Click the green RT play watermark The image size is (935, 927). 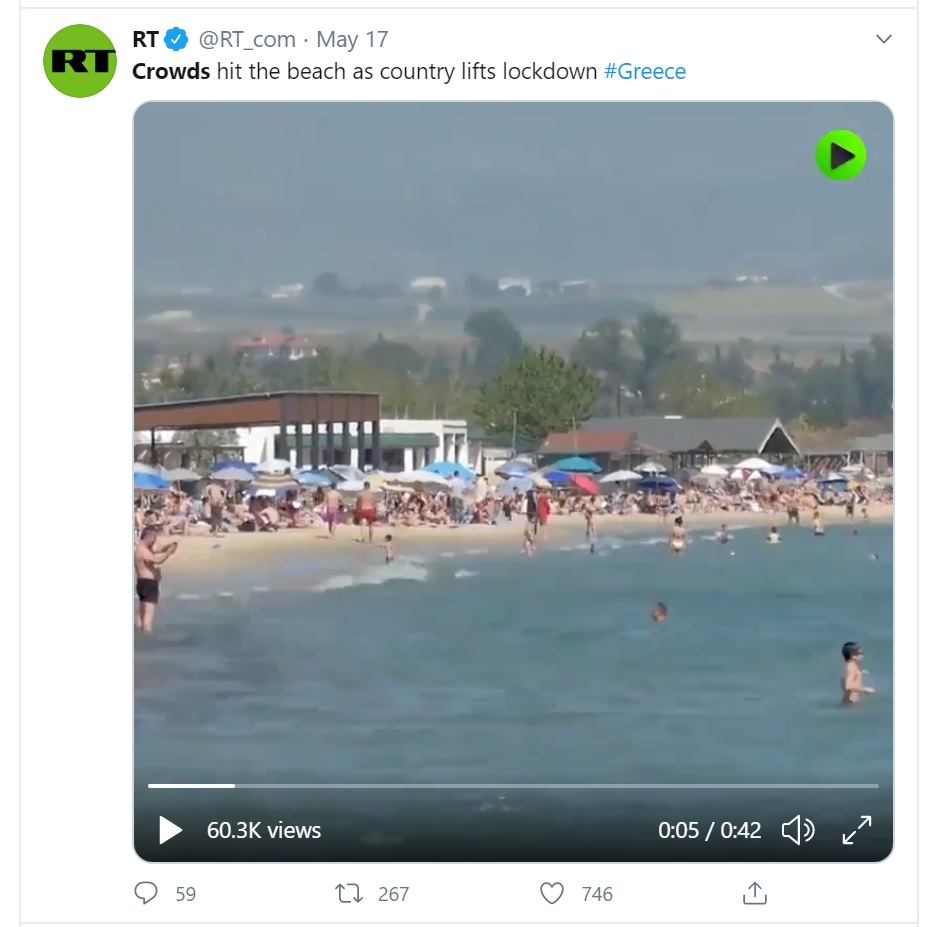pos(841,155)
